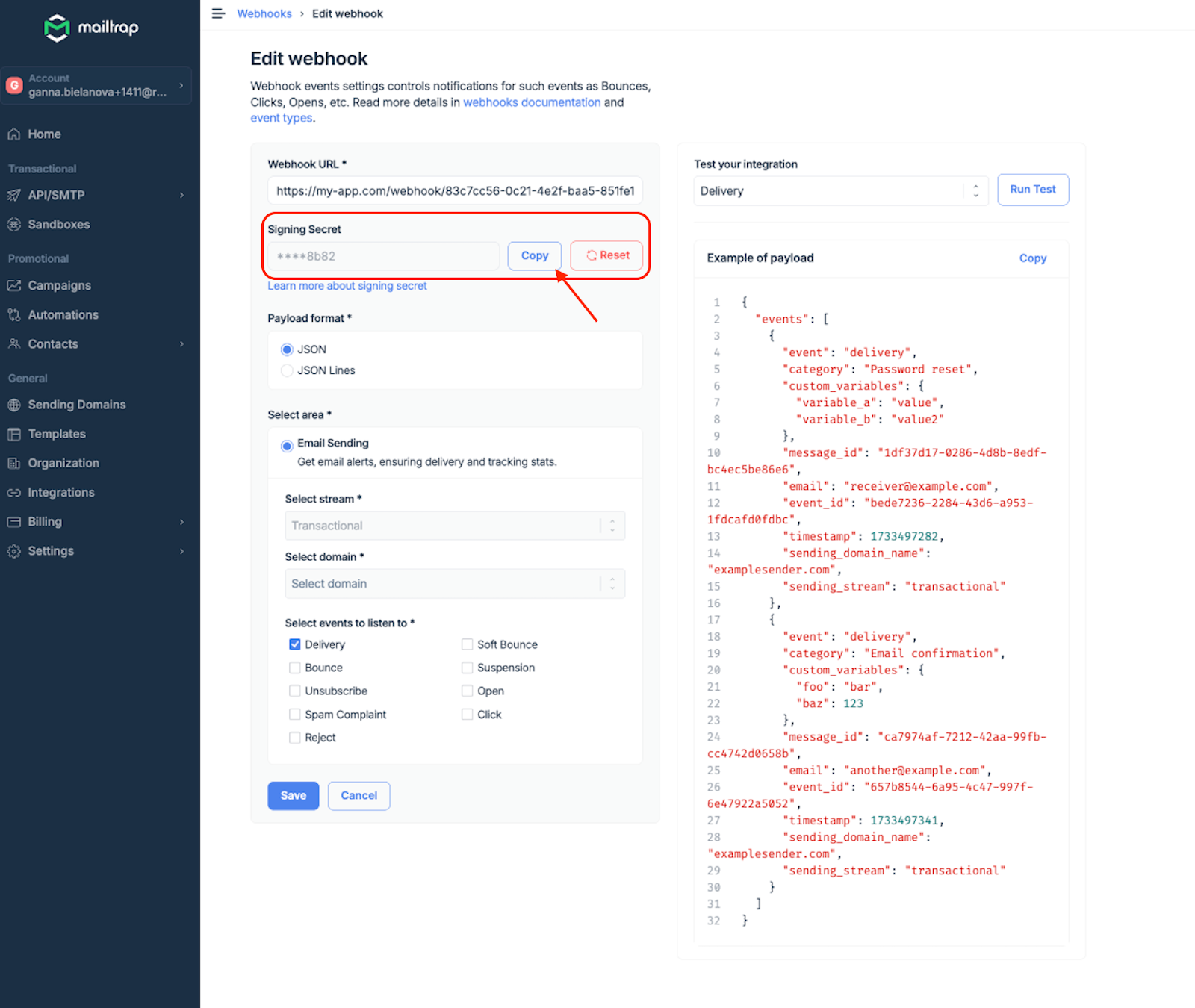The image size is (1195, 1008).
Task: Select the JSON Lines payload format
Action: click(287, 370)
